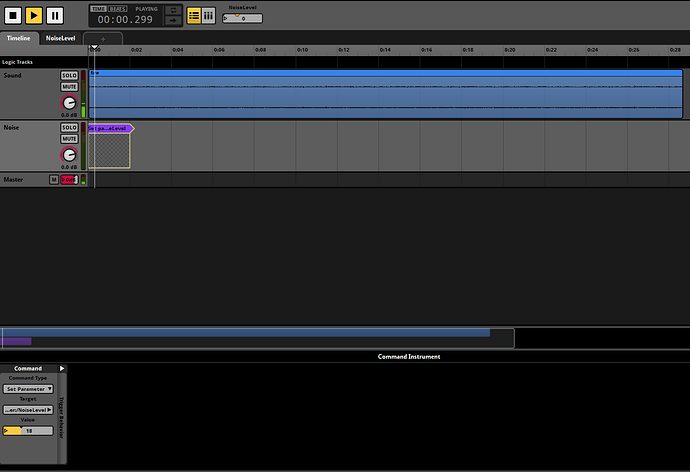Click the Command panel header

28,369
